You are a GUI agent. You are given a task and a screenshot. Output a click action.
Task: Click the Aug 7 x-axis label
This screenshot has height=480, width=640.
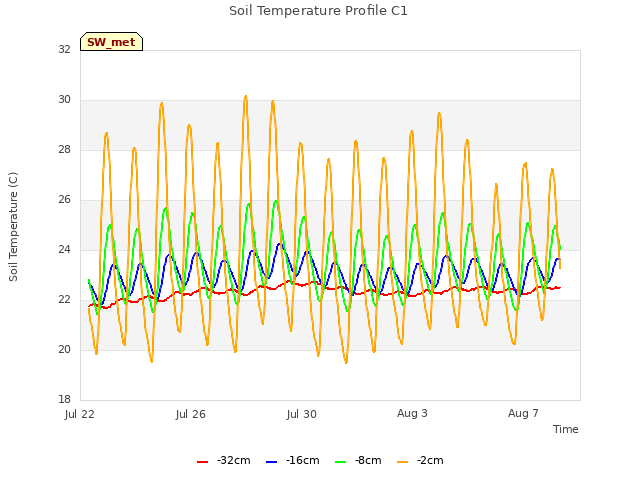click(523, 413)
